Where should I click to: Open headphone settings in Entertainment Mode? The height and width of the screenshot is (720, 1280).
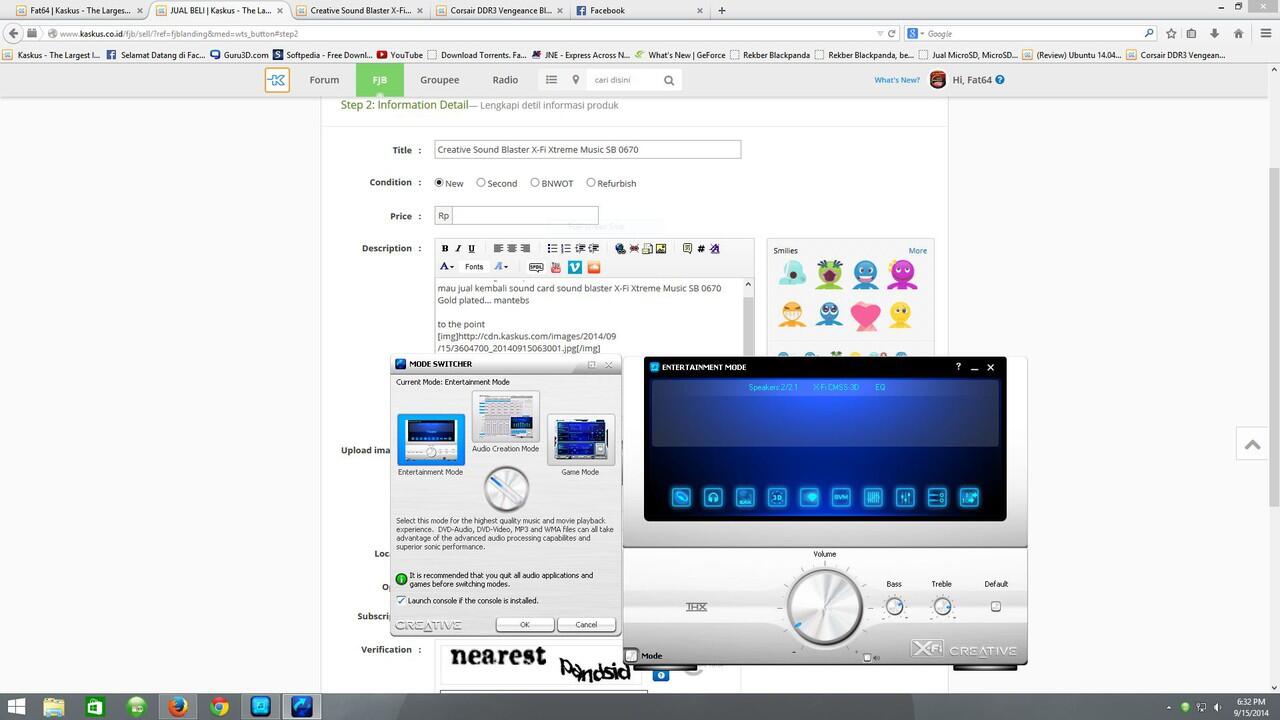(713, 497)
